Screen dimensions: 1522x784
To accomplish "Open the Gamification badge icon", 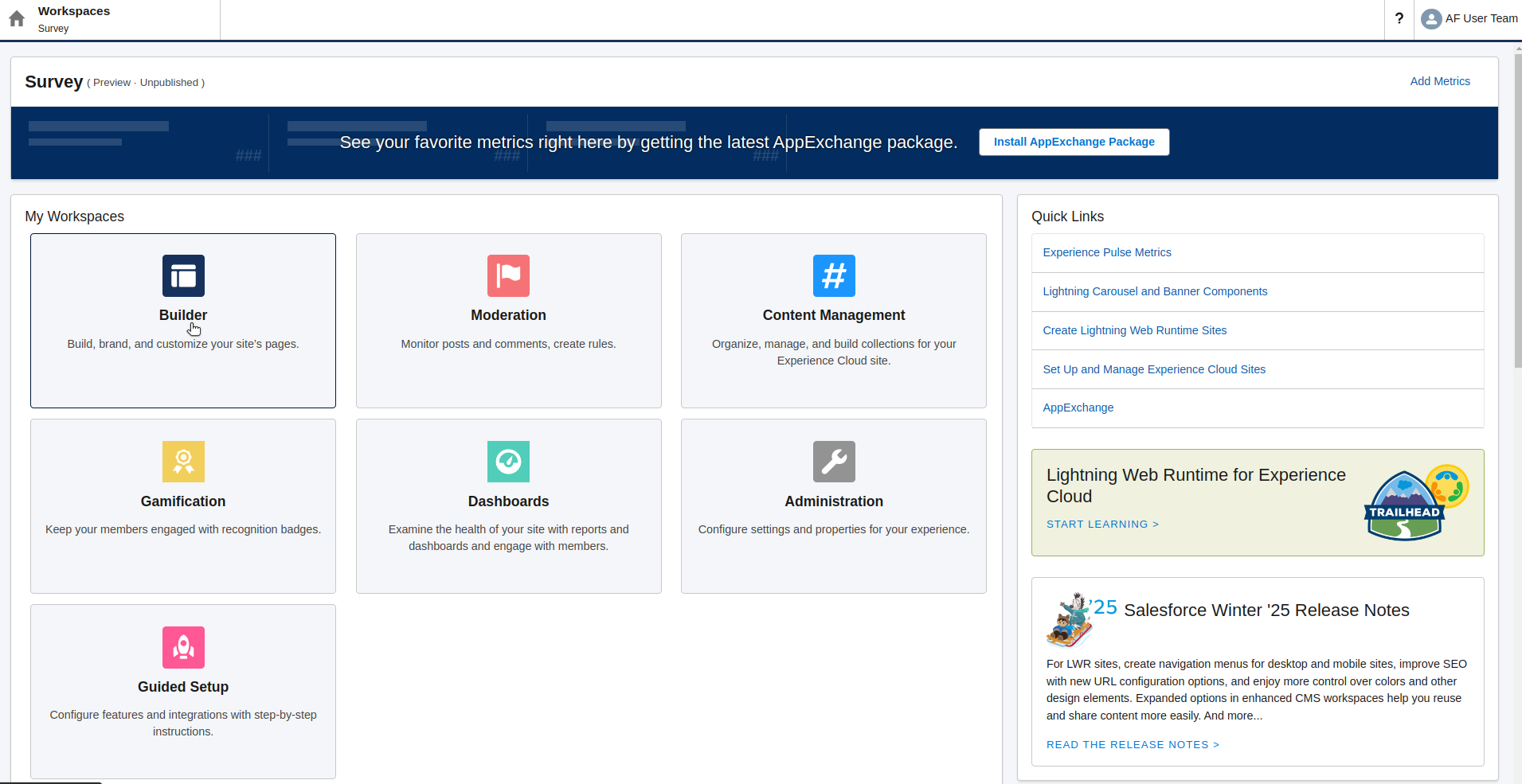I will click(x=183, y=462).
